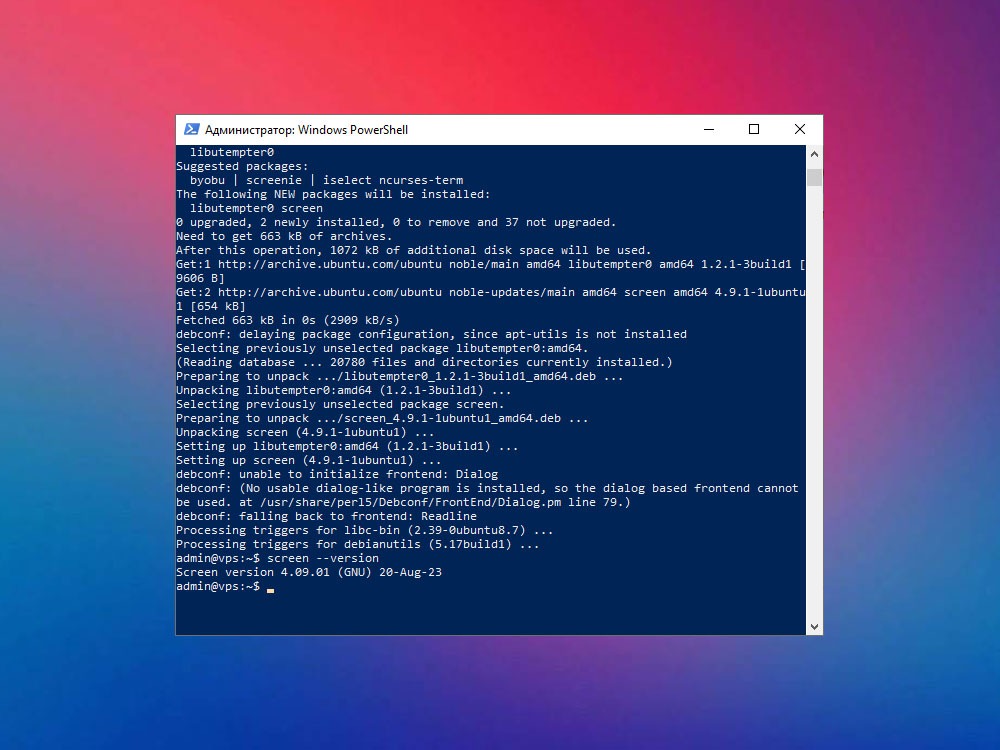1000x750 pixels.
Task: Click 'debconf: delaying package configuration' line
Action: pos(431,335)
